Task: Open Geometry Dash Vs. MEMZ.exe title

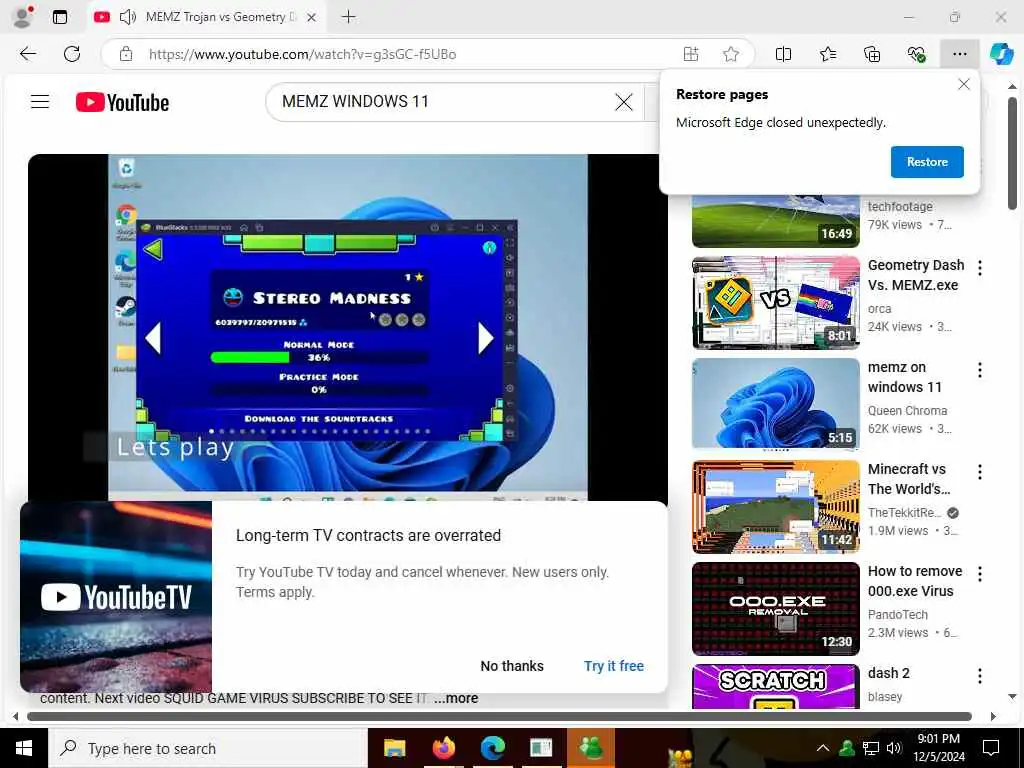Action: point(916,275)
